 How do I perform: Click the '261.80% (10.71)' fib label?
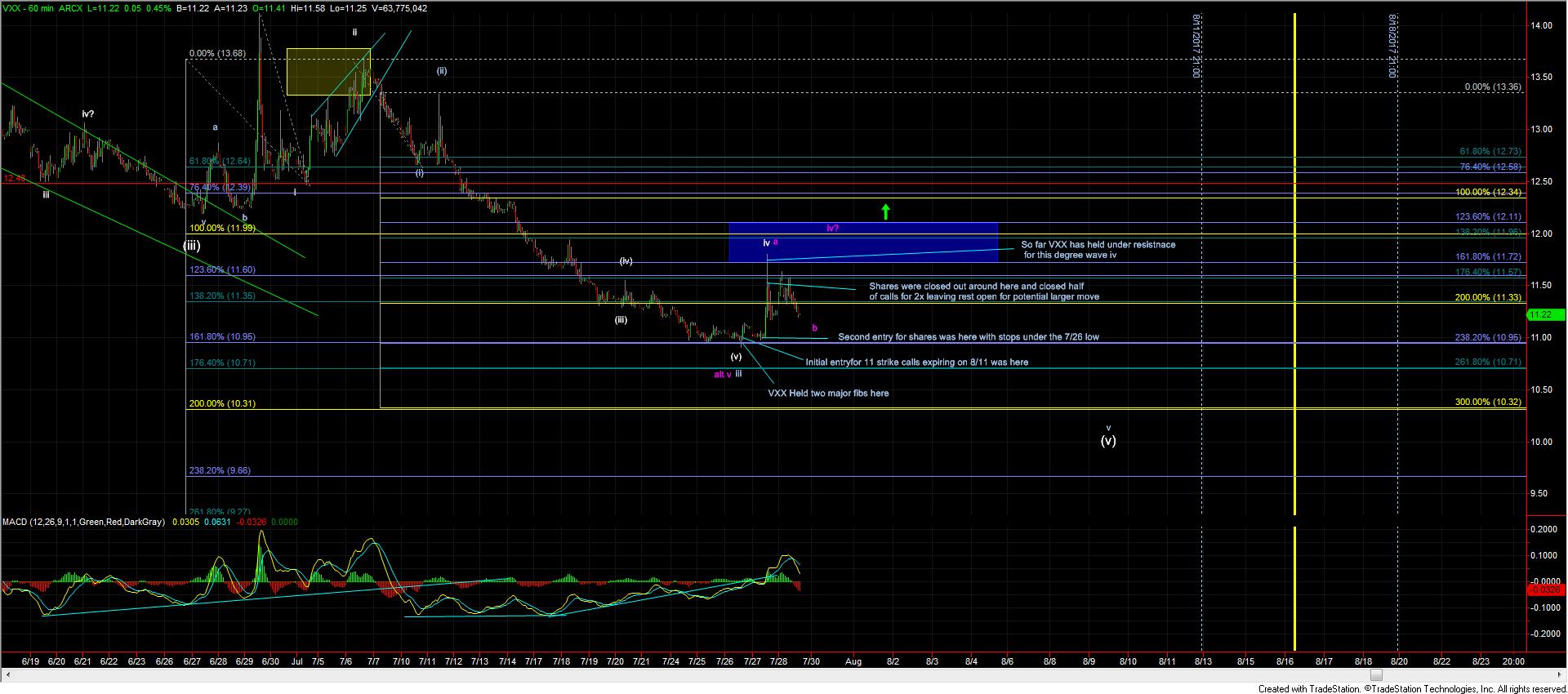(x=1489, y=362)
